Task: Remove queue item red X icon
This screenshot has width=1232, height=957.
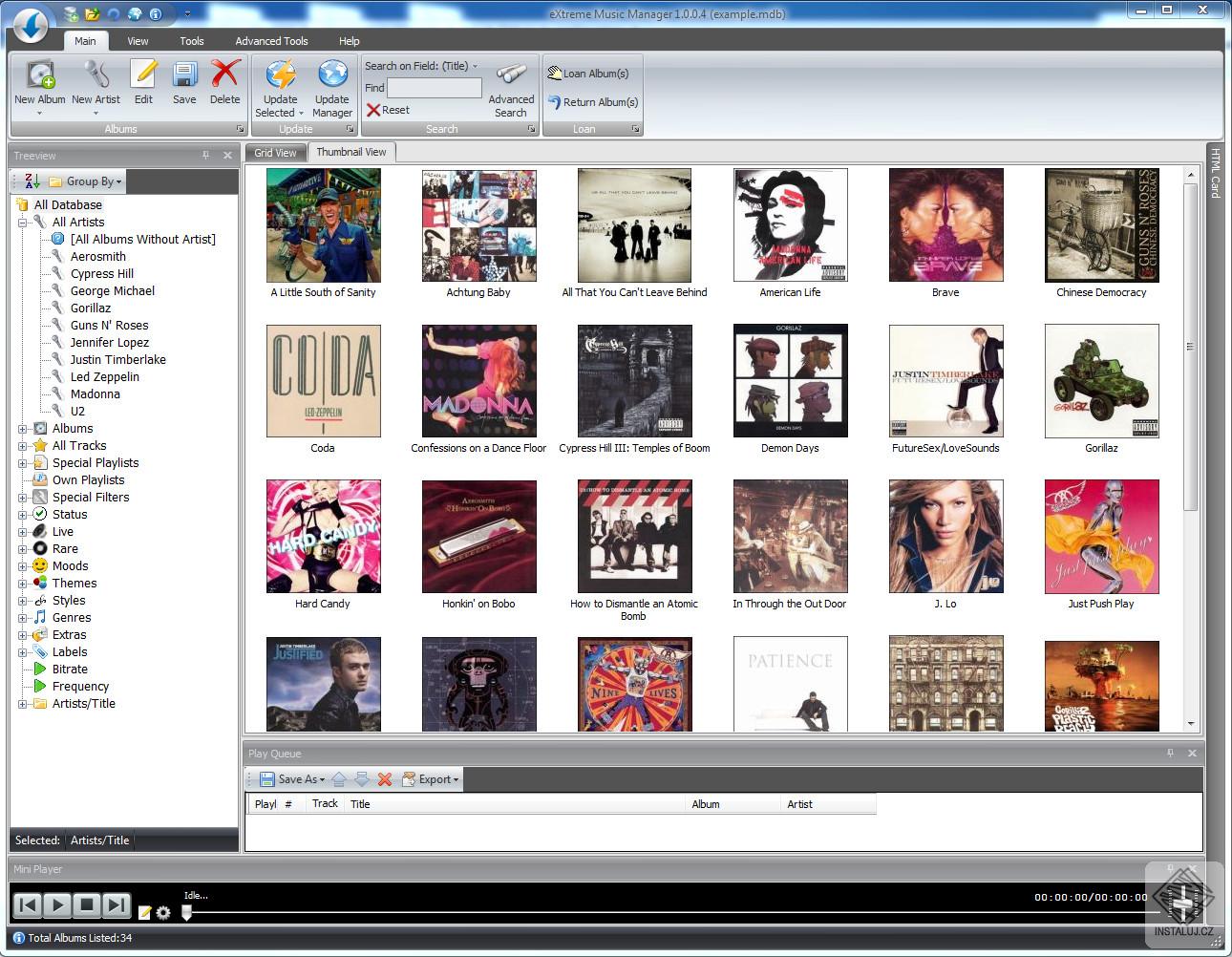Action: click(385, 779)
